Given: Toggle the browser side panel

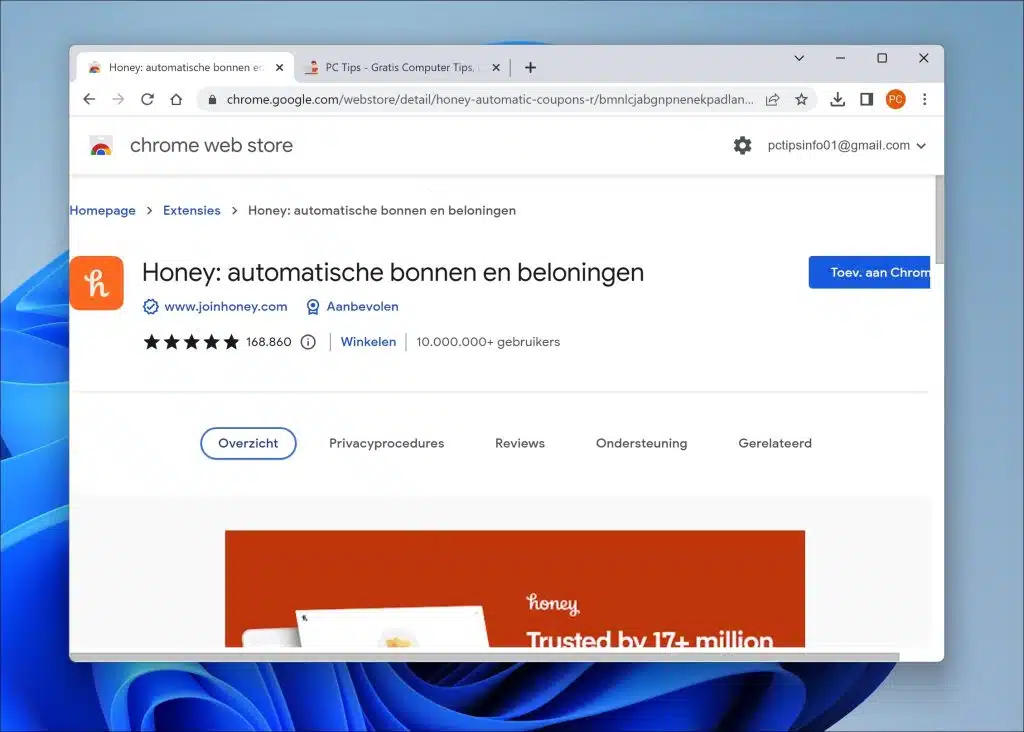Looking at the screenshot, I should pos(867,99).
